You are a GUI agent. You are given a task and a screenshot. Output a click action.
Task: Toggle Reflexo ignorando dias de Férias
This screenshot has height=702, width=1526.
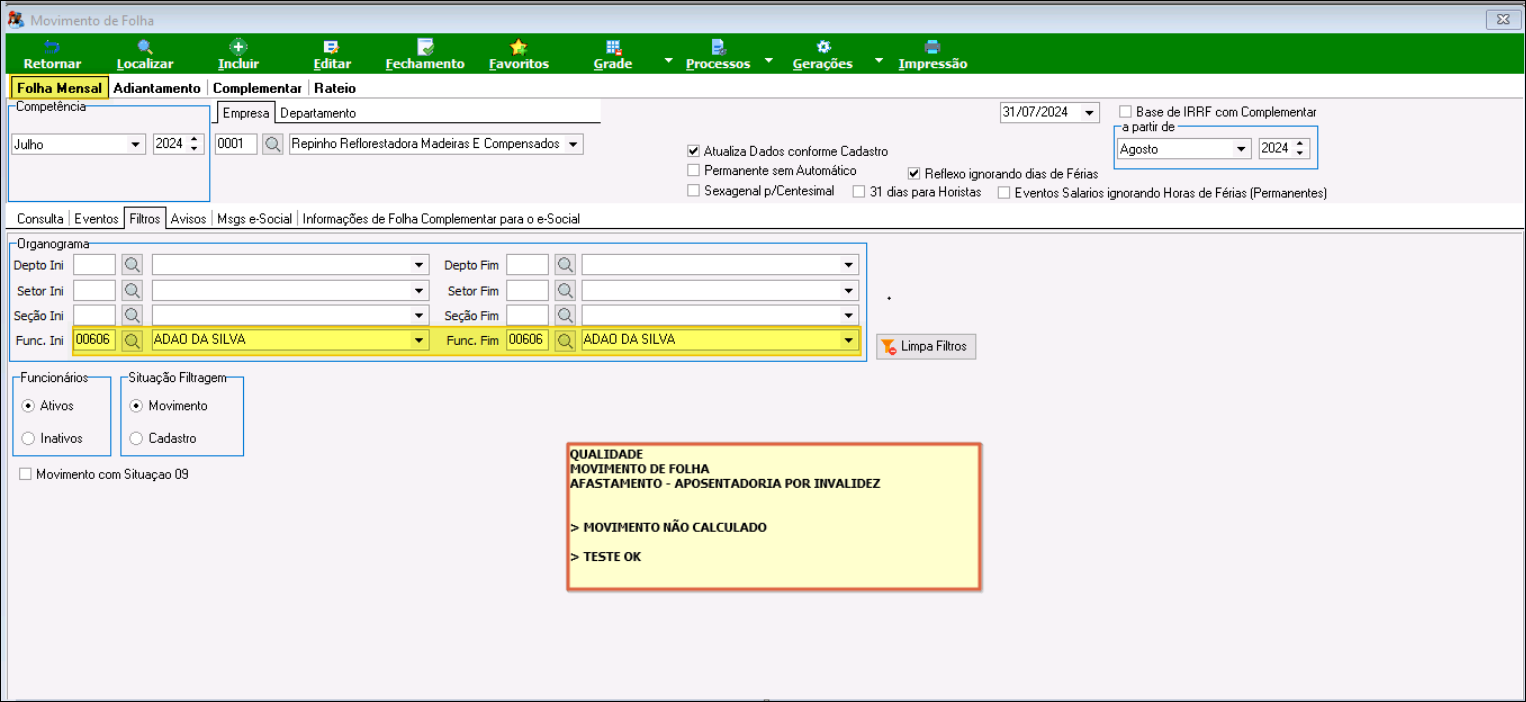tap(914, 173)
